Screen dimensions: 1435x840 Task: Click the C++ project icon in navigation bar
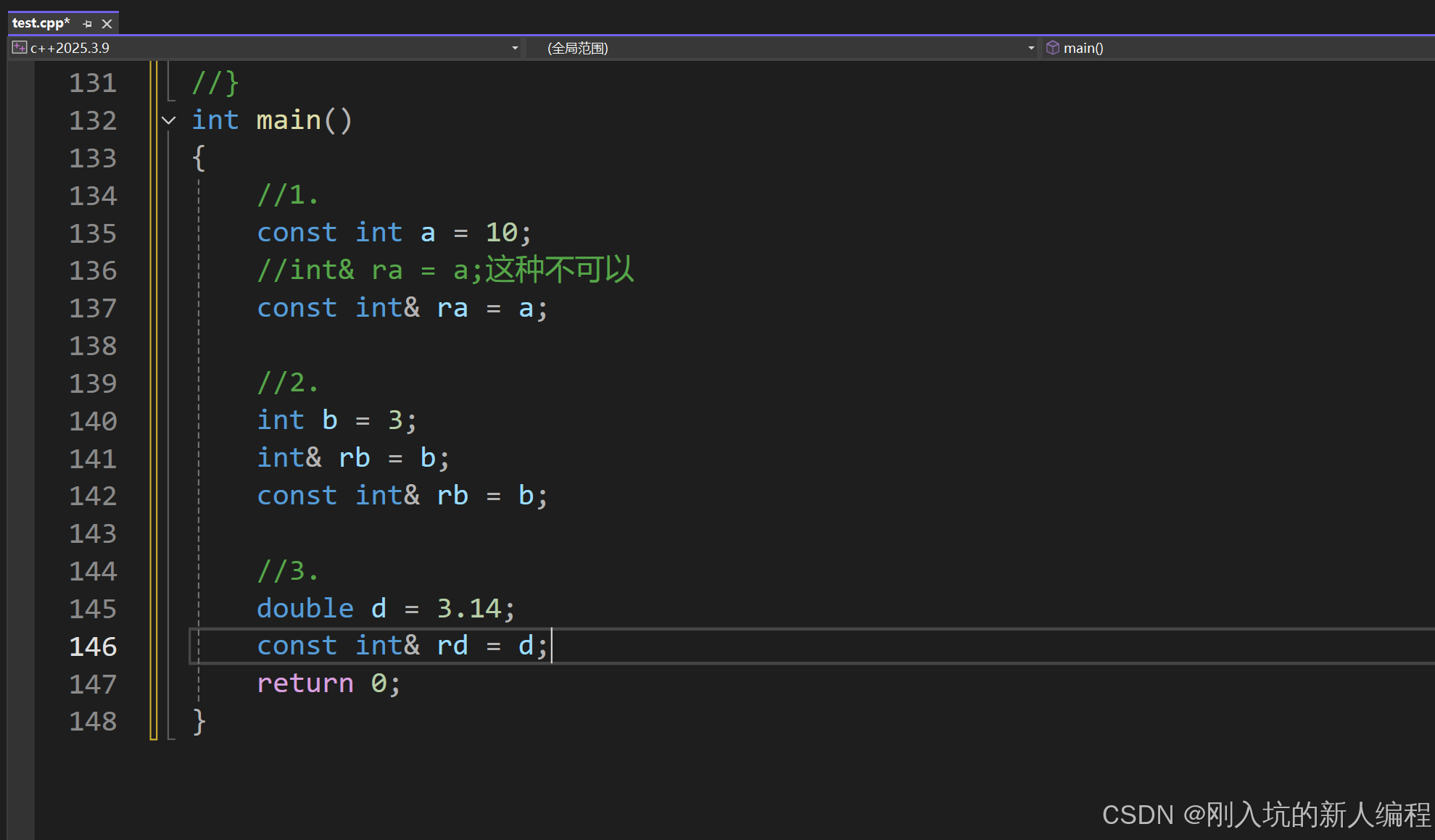click(20, 48)
